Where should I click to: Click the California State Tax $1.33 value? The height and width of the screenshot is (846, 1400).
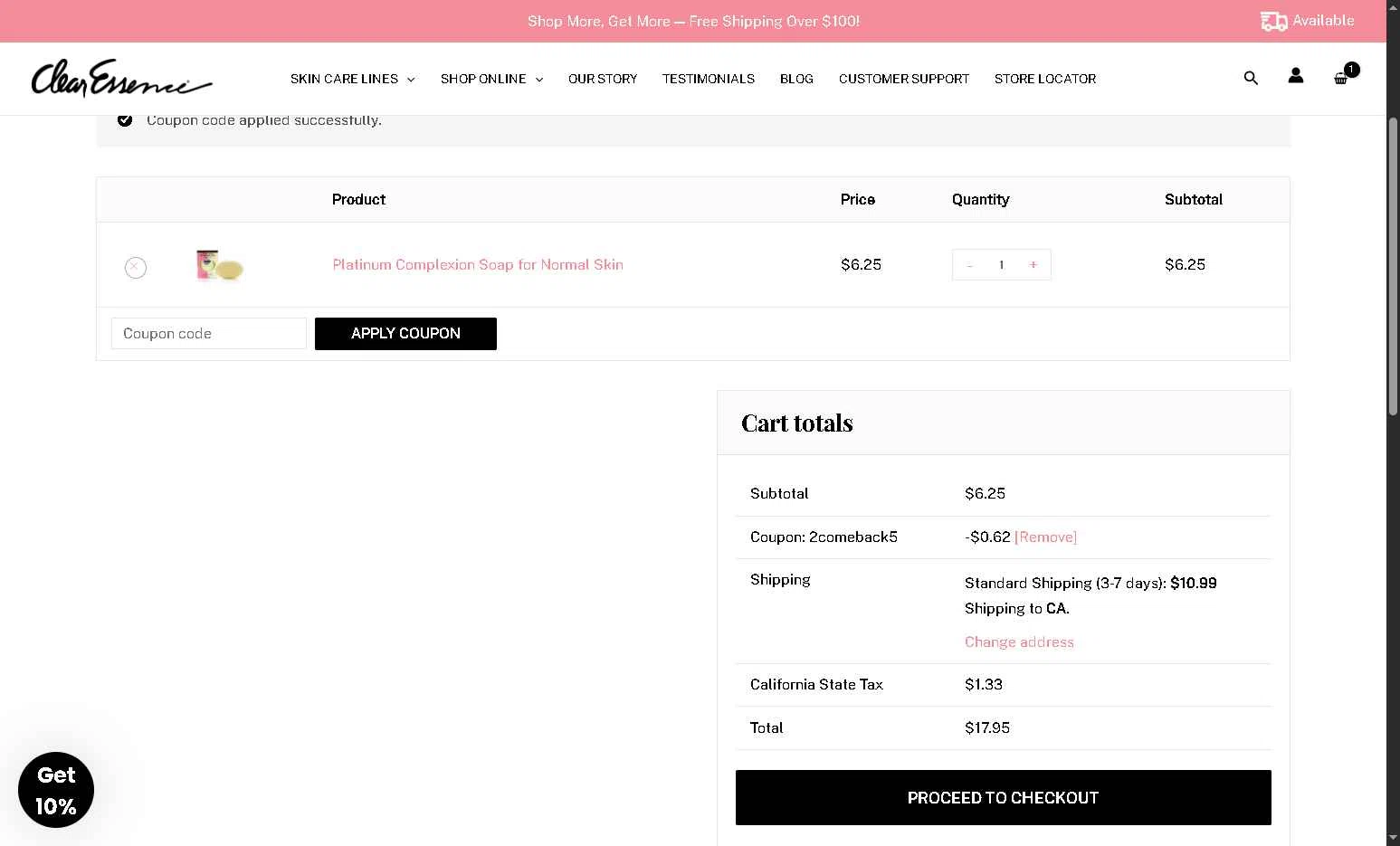984,684
